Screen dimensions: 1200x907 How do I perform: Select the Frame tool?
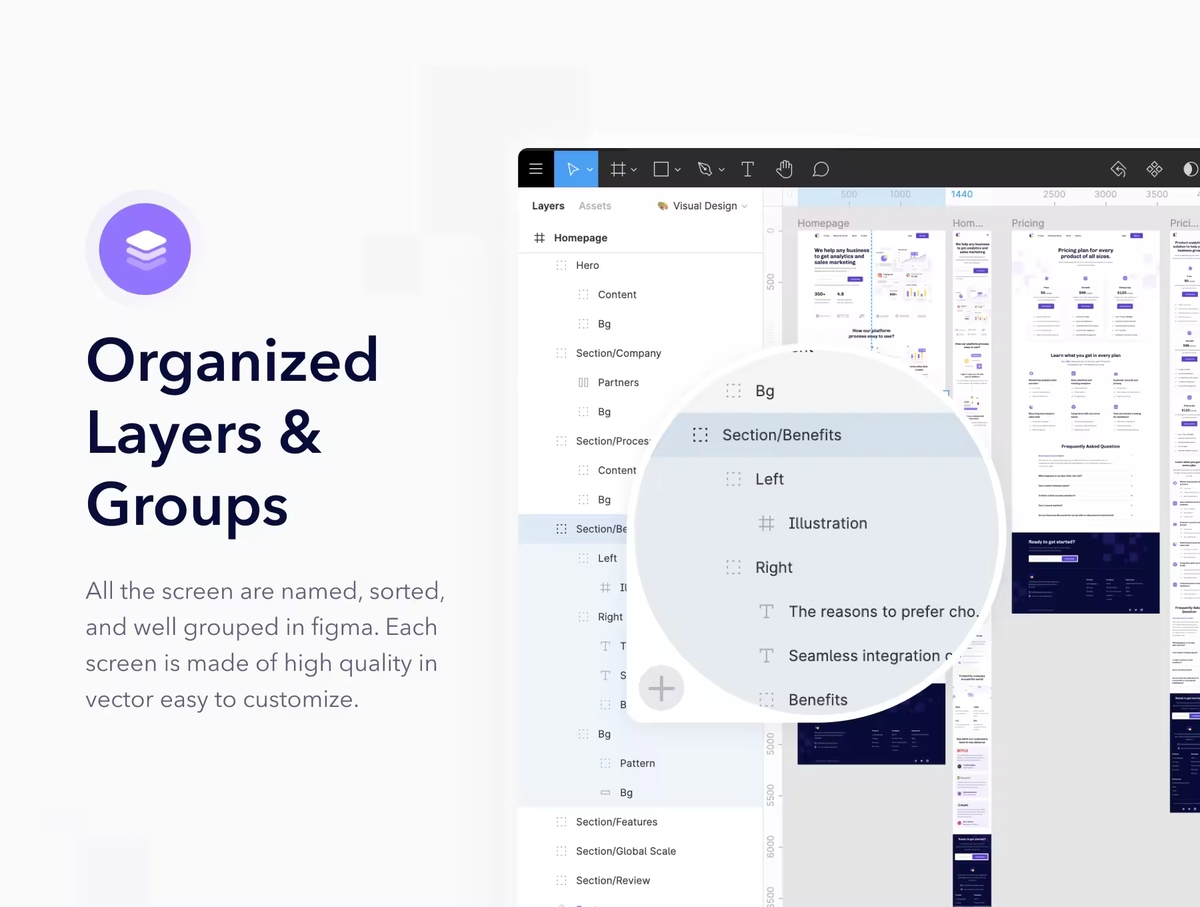618,169
